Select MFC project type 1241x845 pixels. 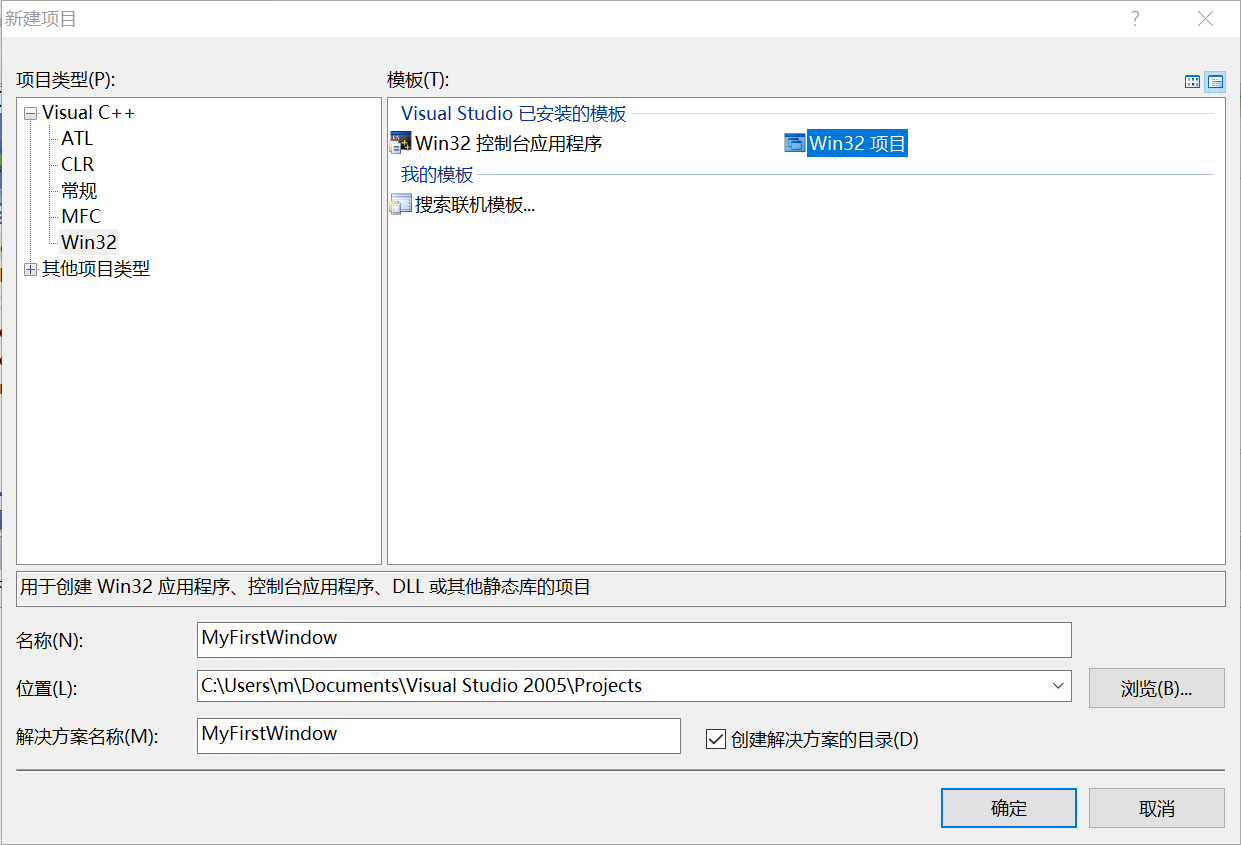coord(81,216)
